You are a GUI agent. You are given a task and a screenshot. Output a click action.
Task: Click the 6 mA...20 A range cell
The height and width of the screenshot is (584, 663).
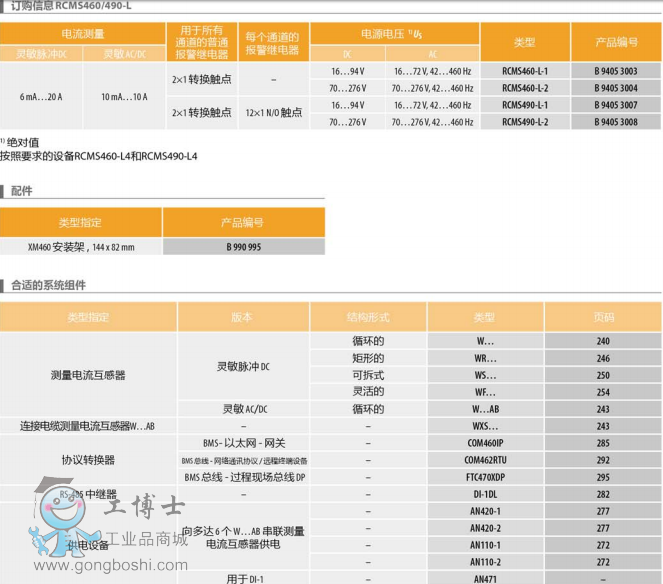pos(40,96)
